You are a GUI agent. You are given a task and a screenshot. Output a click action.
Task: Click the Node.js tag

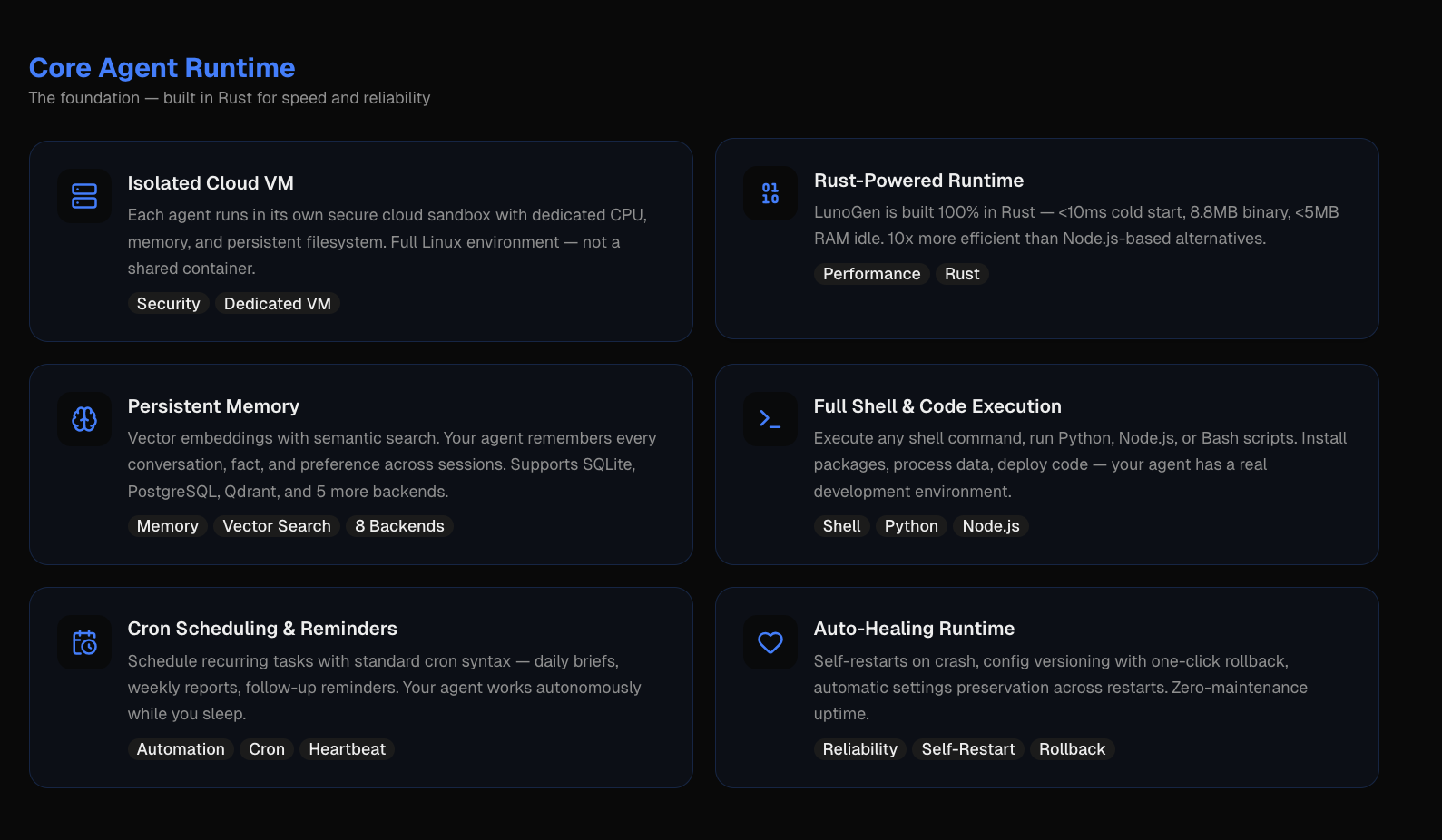pos(991,526)
